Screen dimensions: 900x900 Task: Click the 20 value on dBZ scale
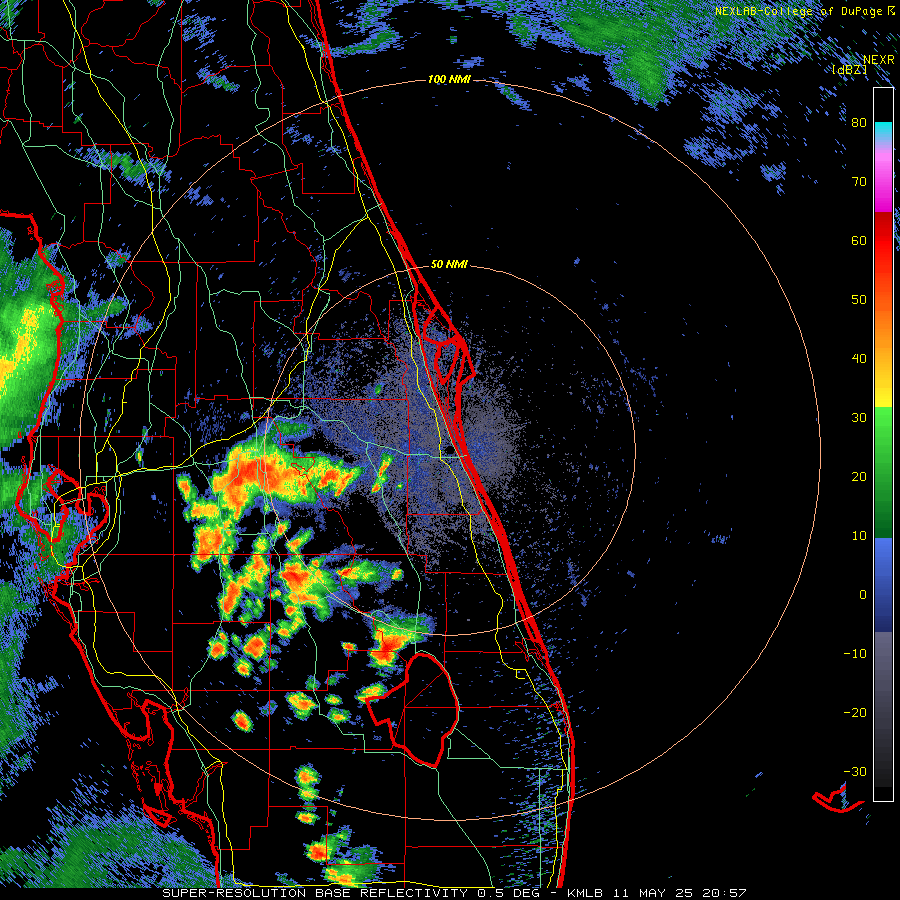click(x=859, y=477)
